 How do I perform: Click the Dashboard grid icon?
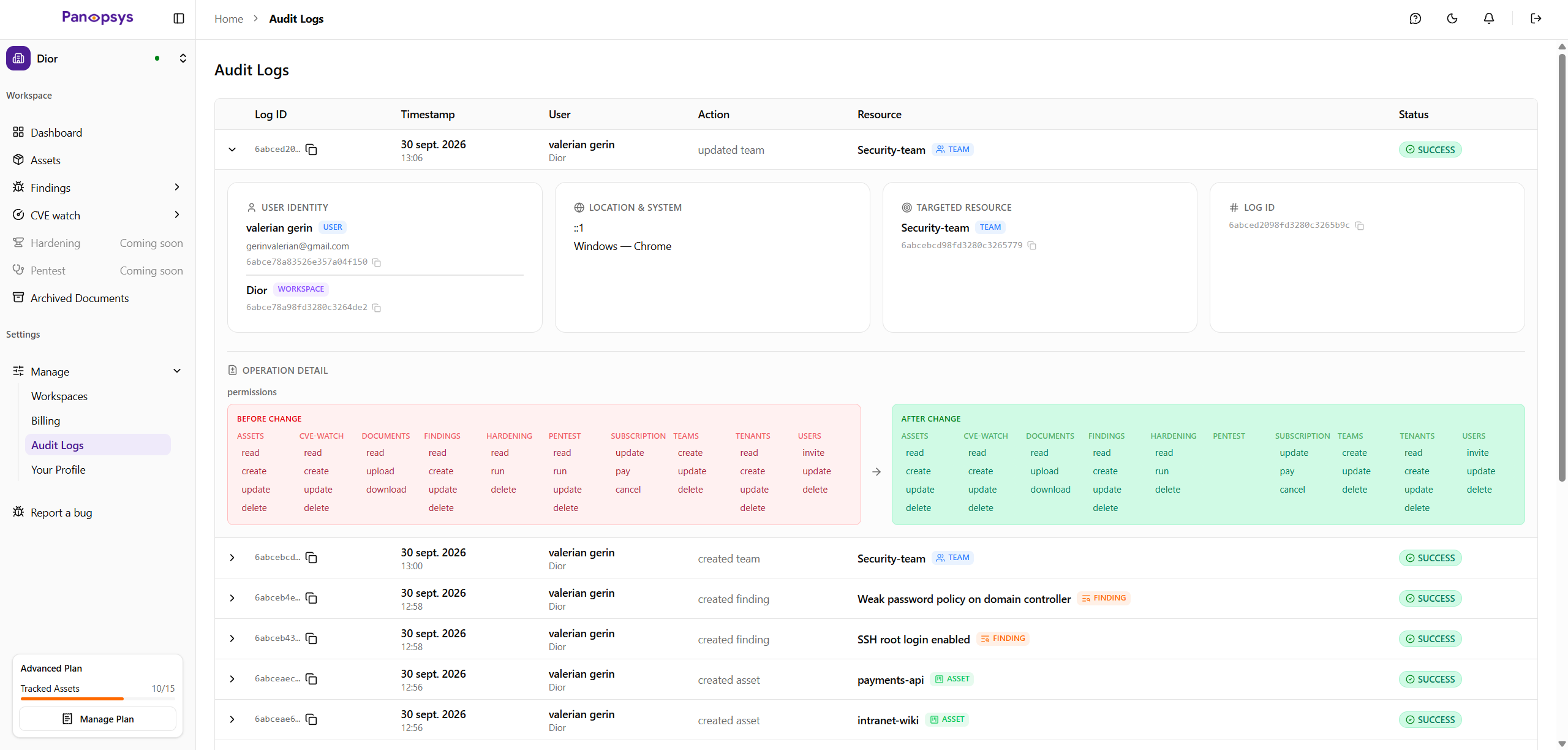click(18, 132)
